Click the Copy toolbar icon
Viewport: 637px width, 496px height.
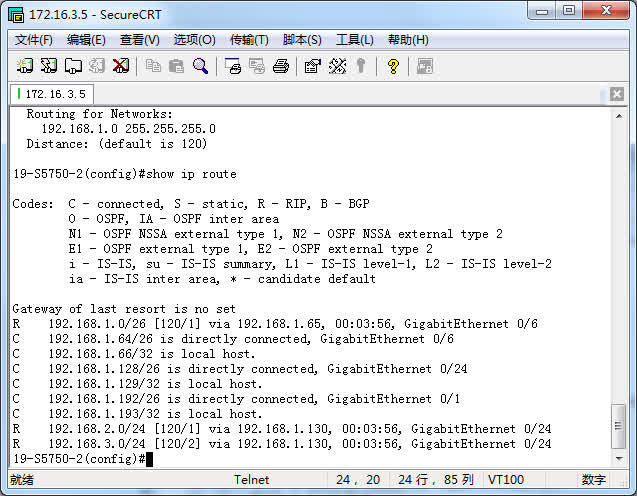pyautogui.click(x=153, y=66)
